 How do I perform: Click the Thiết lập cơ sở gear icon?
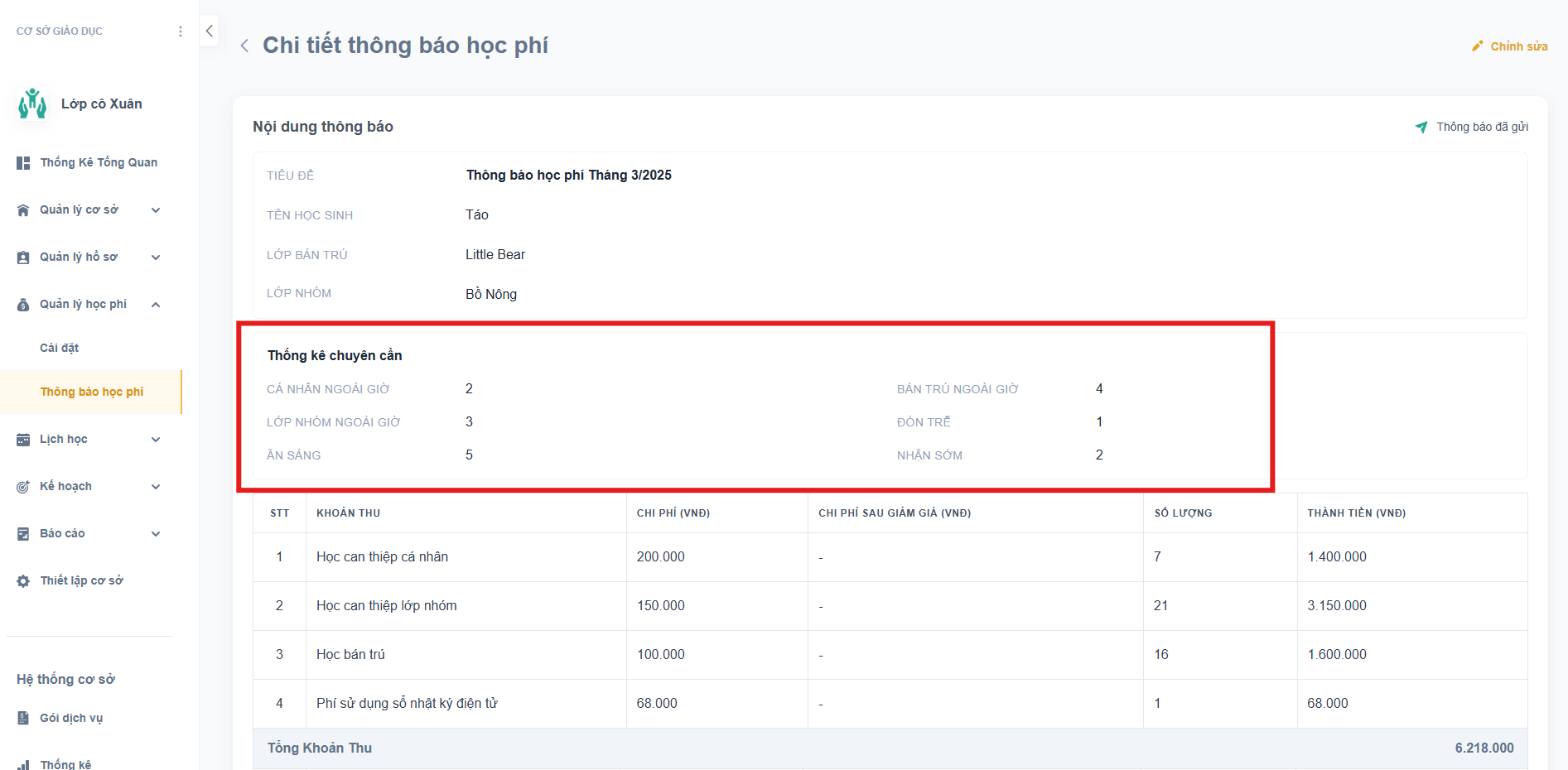click(23, 581)
